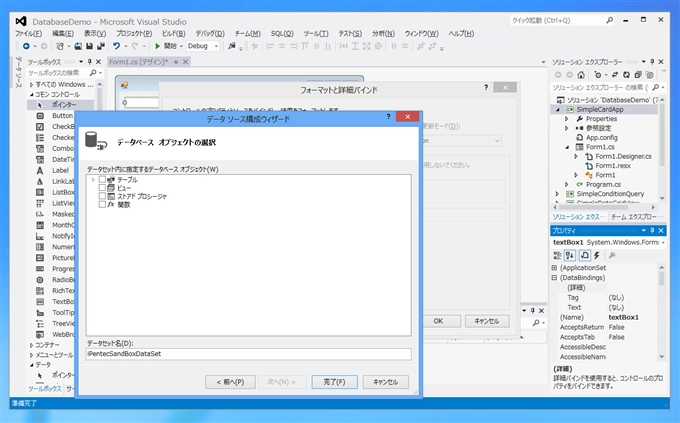Click the Events lightning bolt icon
Viewport: 680px width, 423px height.
tap(597, 256)
